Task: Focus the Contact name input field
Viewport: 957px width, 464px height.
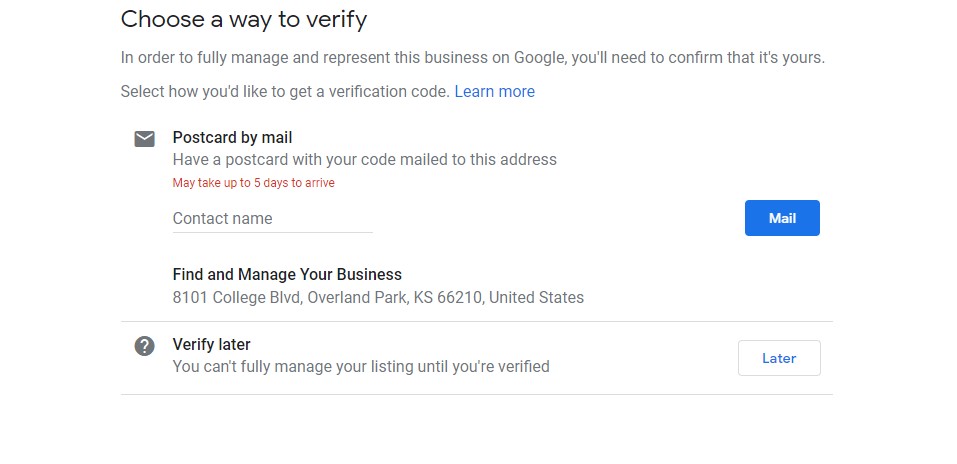Action: point(272,219)
